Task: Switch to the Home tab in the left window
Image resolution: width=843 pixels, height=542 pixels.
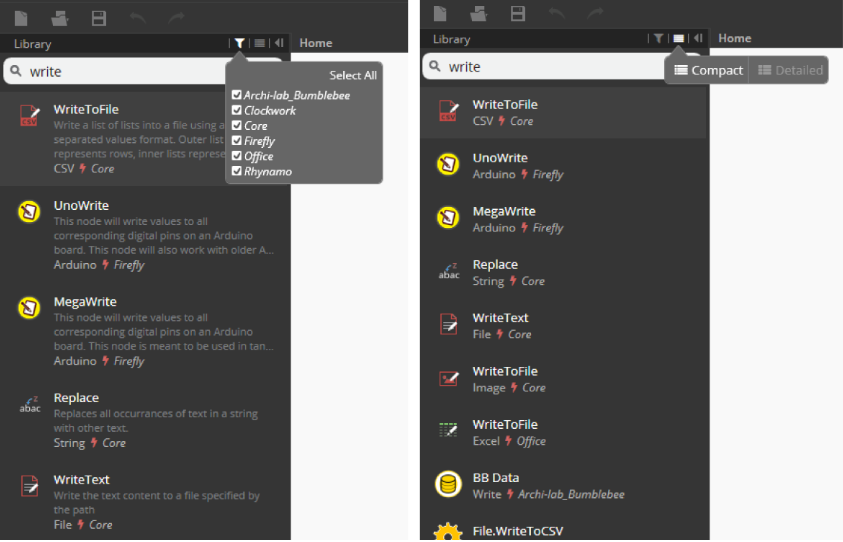Action: tap(316, 43)
